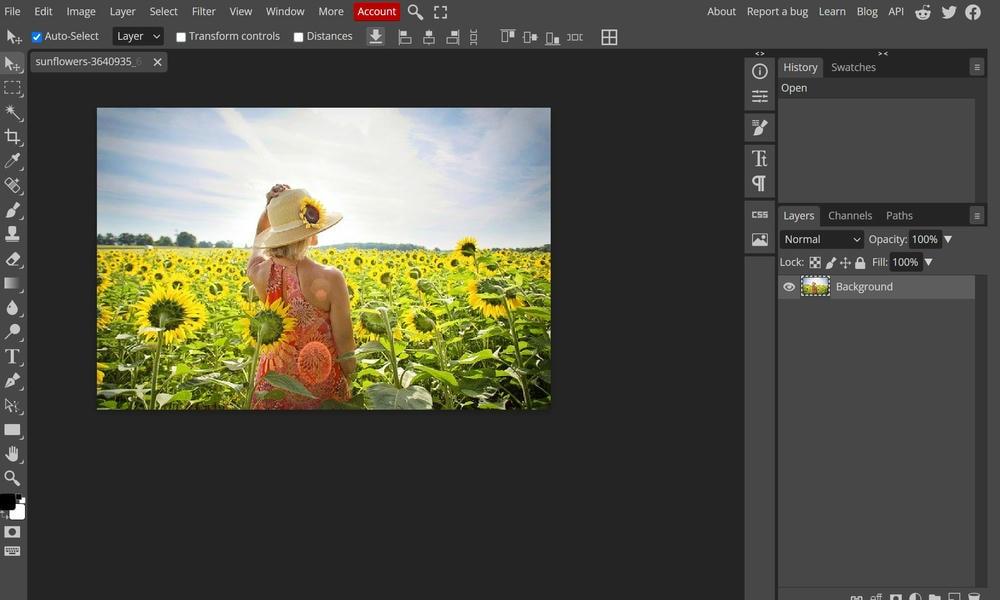The height and width of the screenshot is (600, 1000).
Task: Disable the Auto-Select checkbox
Action: [37, 36]
